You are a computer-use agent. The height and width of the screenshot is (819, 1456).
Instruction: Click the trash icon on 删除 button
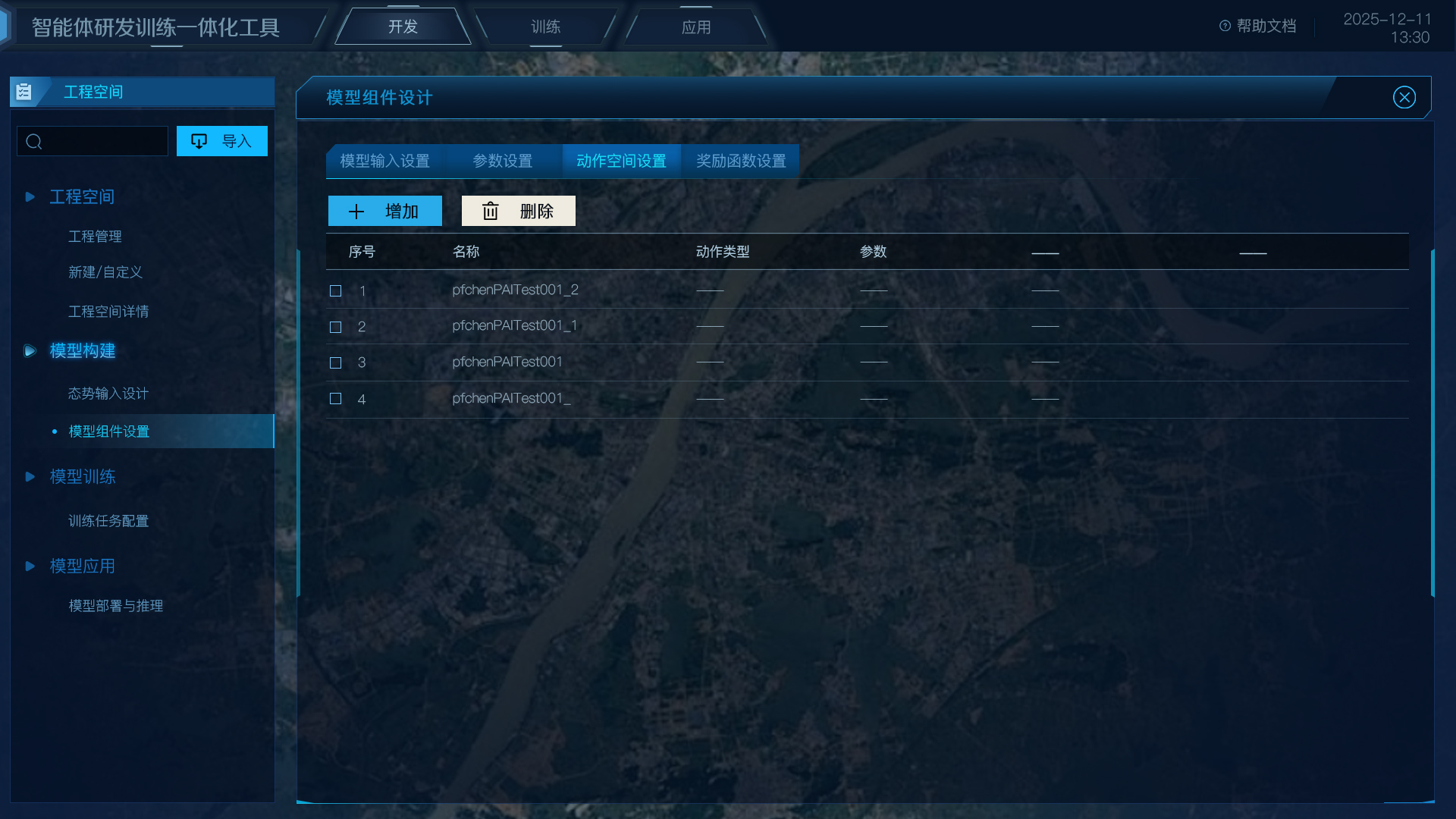click(491, 211)
